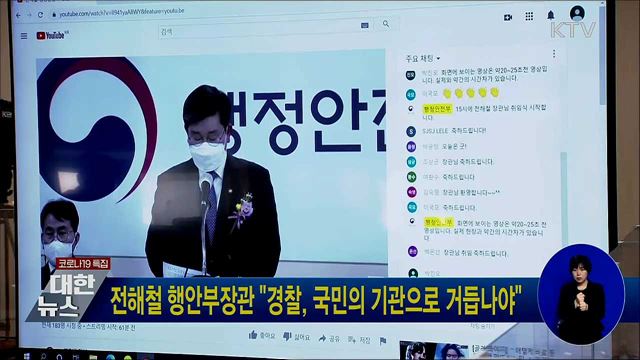This screenshot has height=360, width=640.
Task: Click the flag report icon
Action: coord(383,340)
